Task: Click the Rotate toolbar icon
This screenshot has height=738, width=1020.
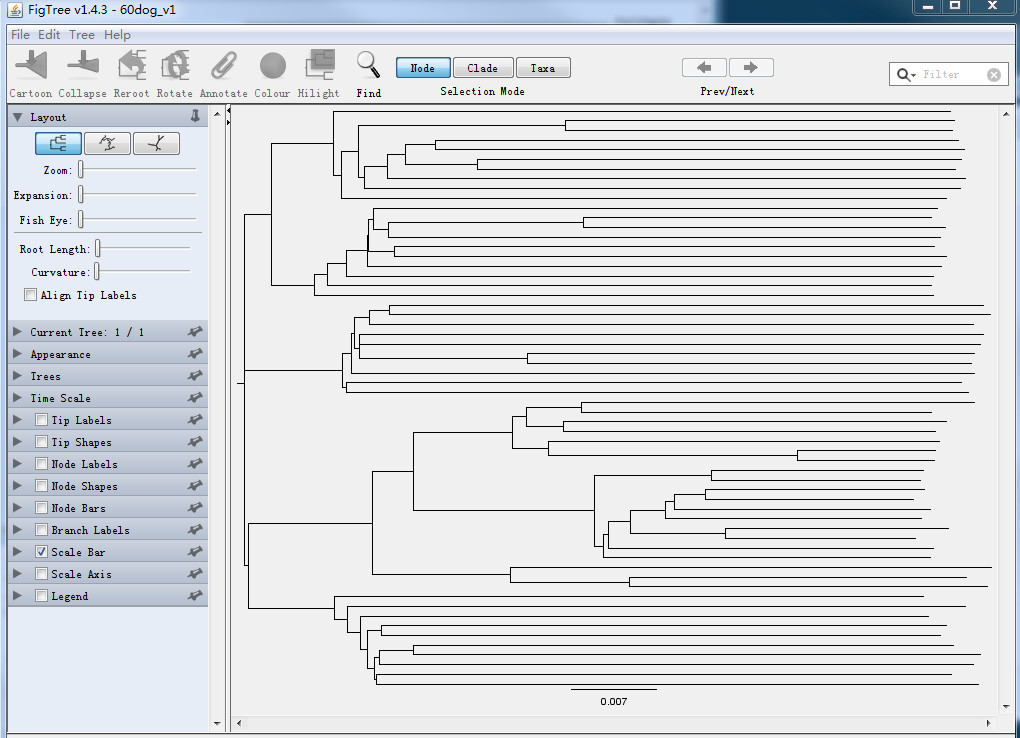Action: pos(175,65)
